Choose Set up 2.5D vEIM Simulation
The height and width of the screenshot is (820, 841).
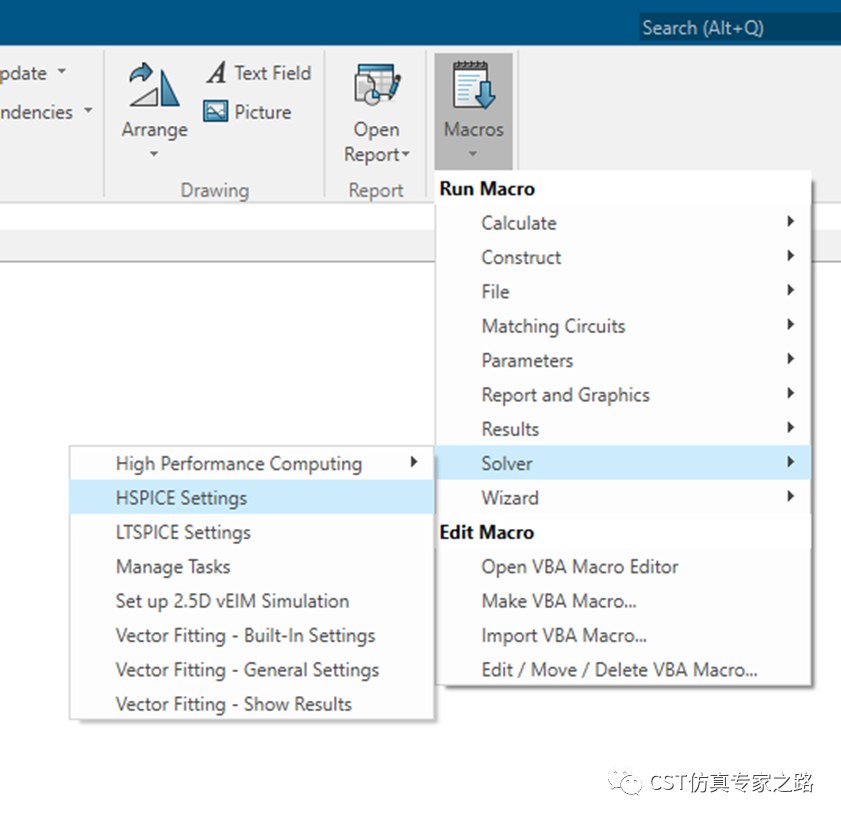[x=252, y=601]
